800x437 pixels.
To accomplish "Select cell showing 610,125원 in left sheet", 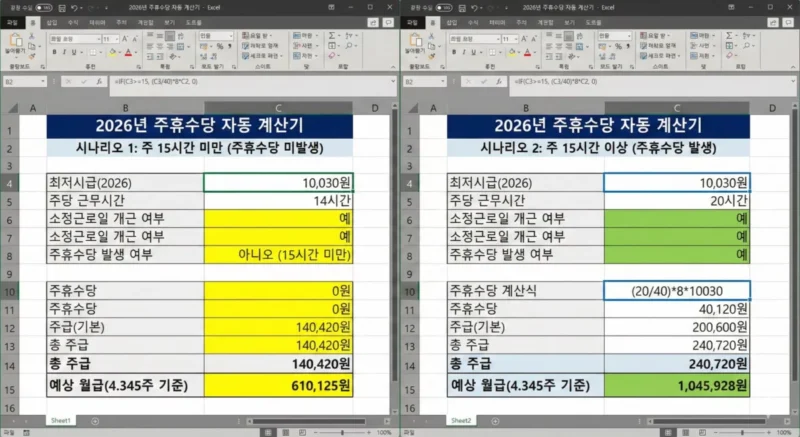I will point(278,385).
